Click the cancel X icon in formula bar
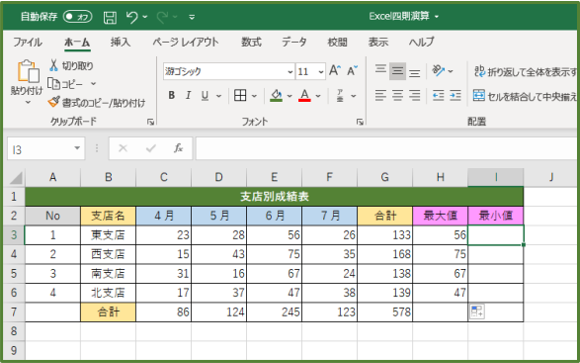The width and height of the screenshot is (580, 363). [x=123, y=148]
